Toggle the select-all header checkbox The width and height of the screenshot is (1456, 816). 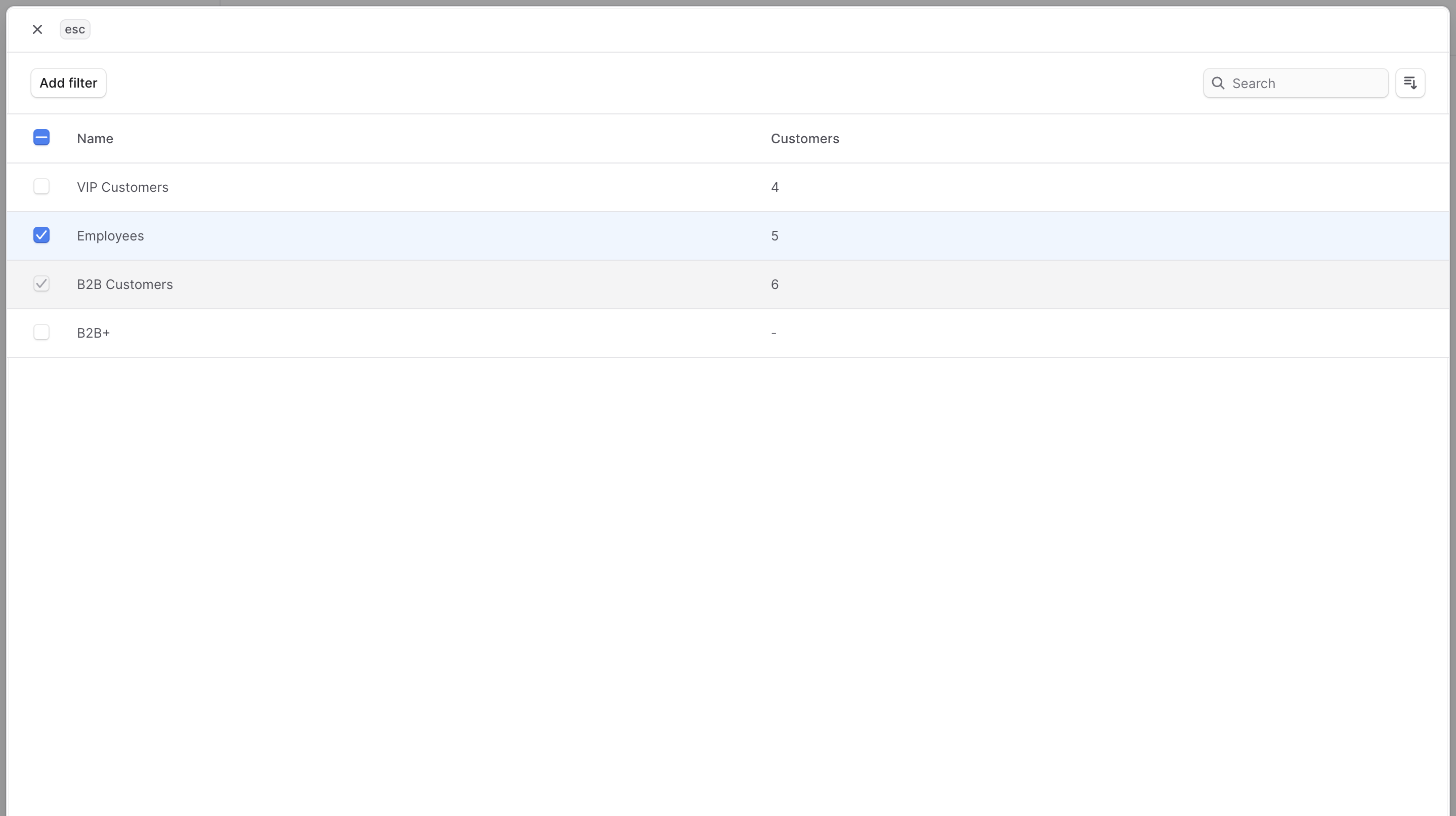[x=41, y=138]
